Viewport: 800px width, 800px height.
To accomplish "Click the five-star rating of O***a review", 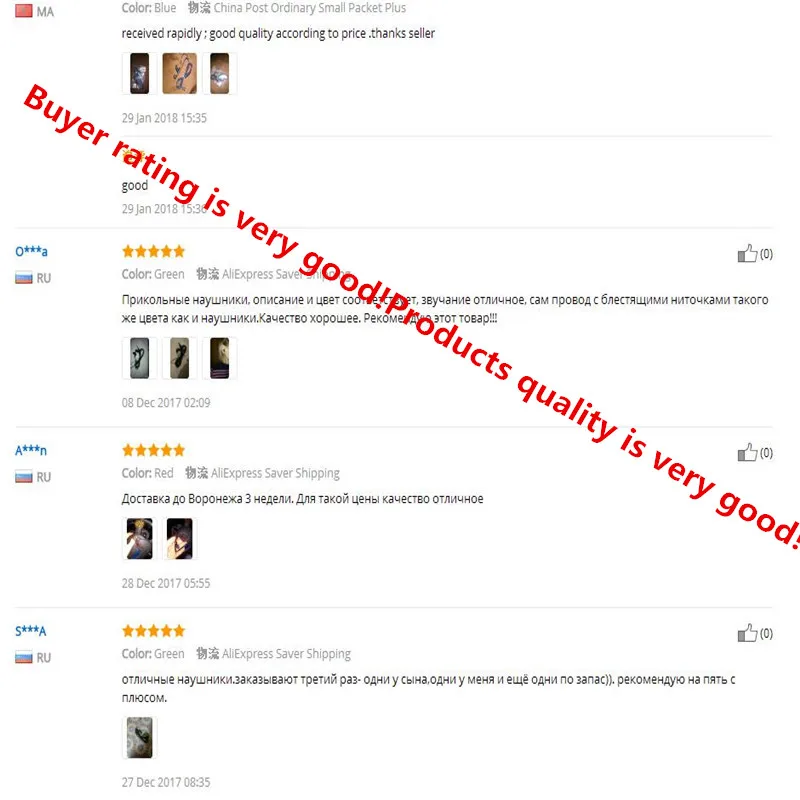I will 154,251.
